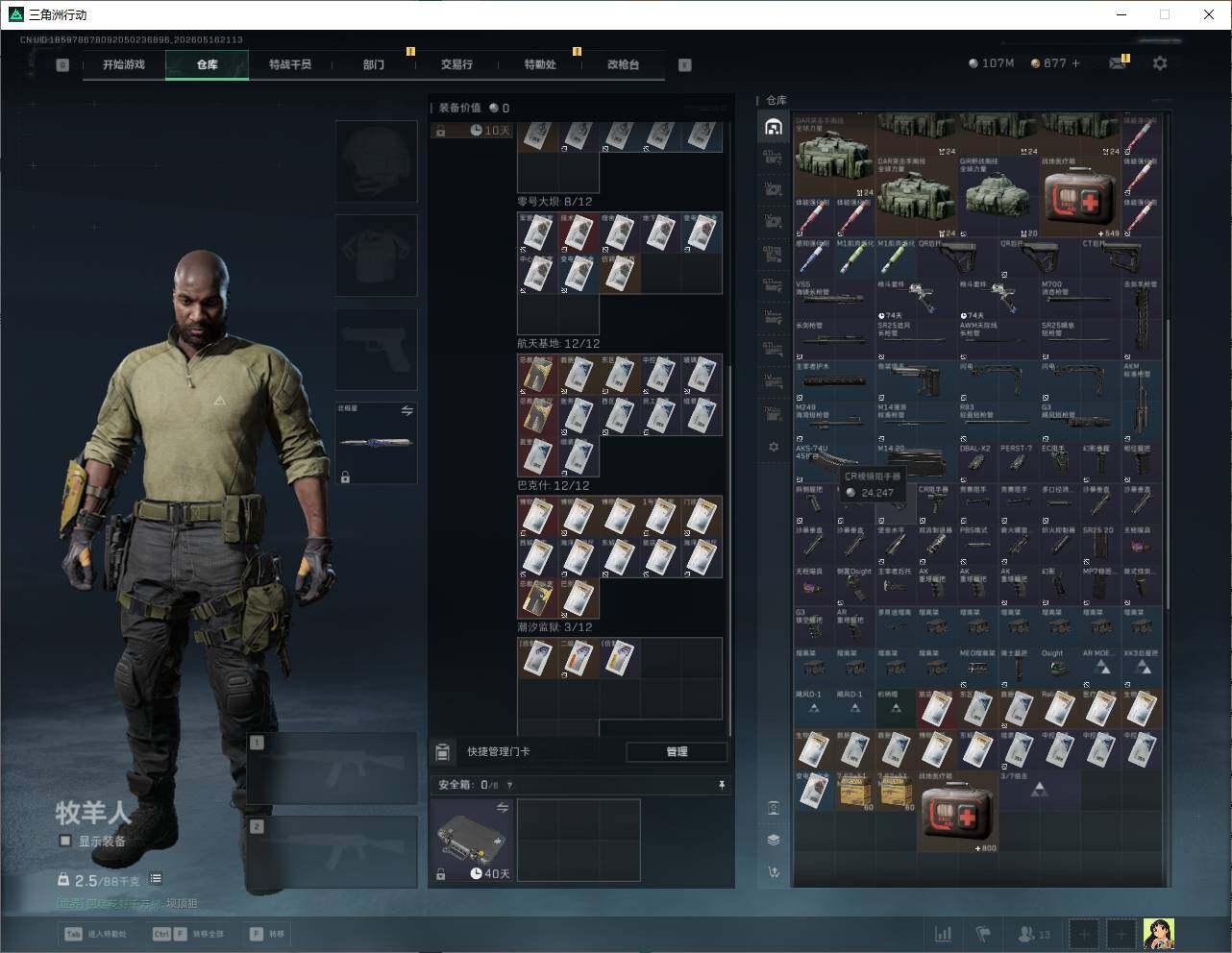
Task: Click the stacked layers icon beside the warehouse
Action: click(774, 840)
